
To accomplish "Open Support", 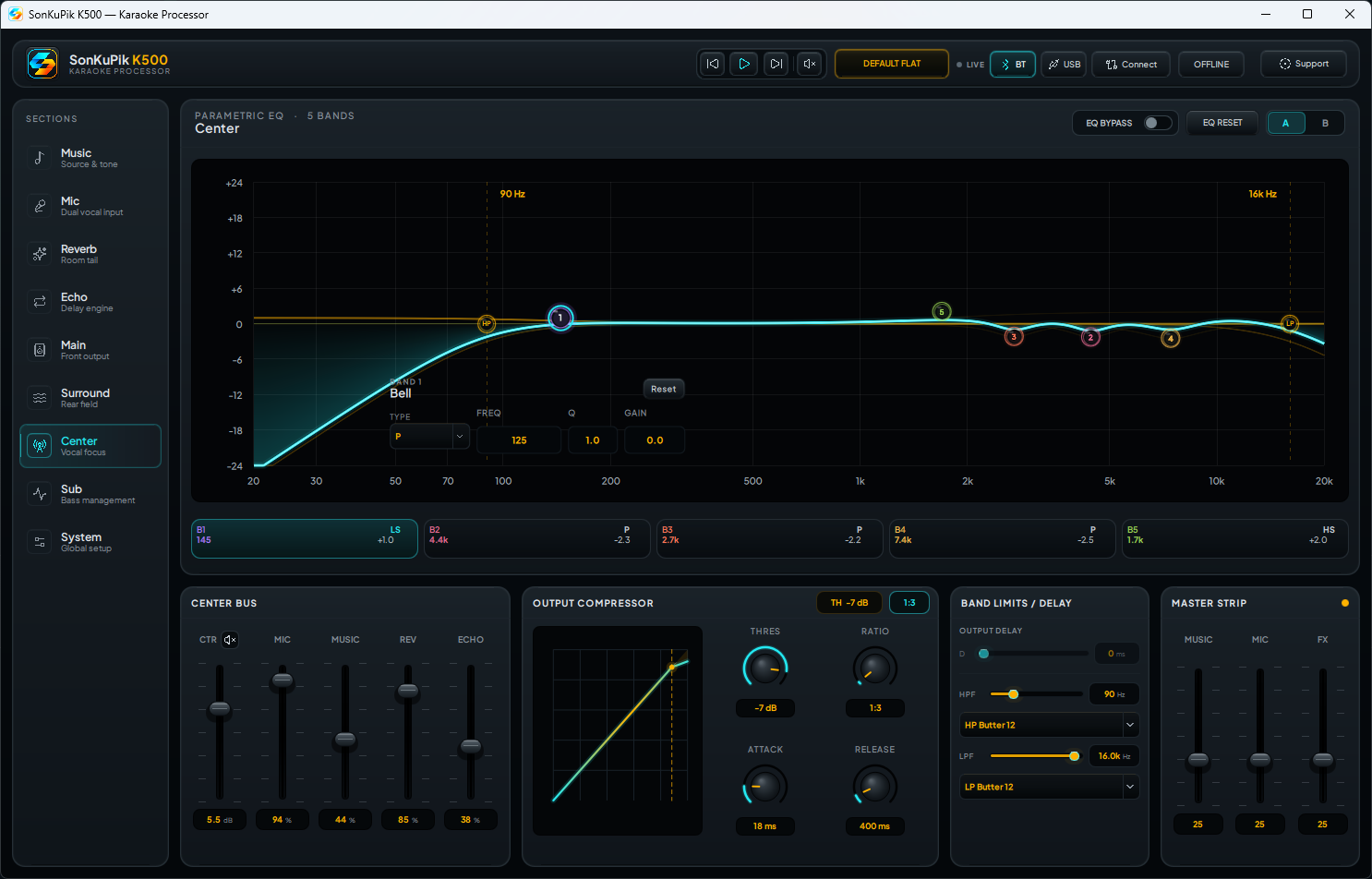I will tap(1304, 64).
